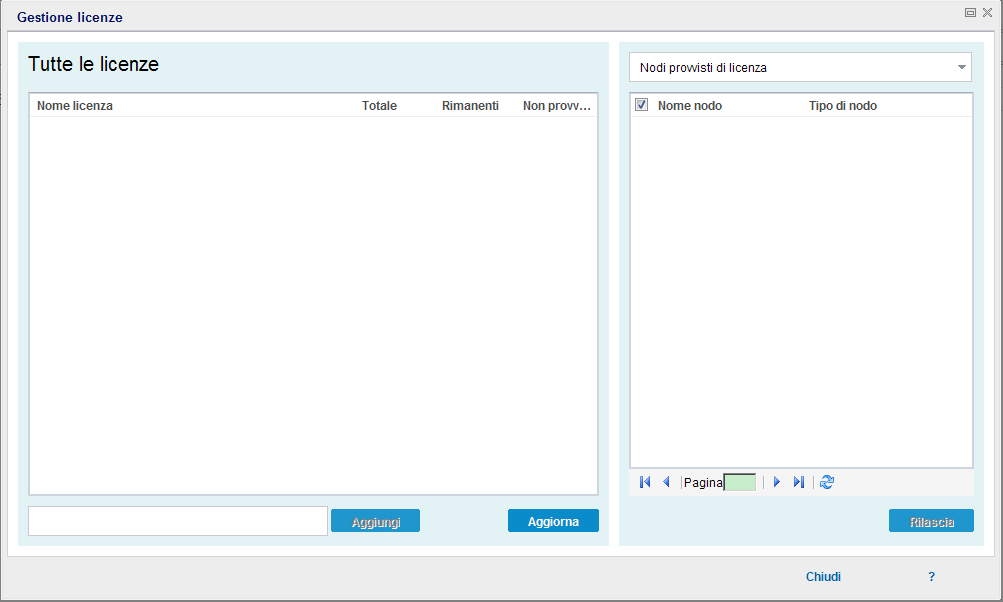
Task: Go to the previous page of nodes
Action: coord(665,482)
